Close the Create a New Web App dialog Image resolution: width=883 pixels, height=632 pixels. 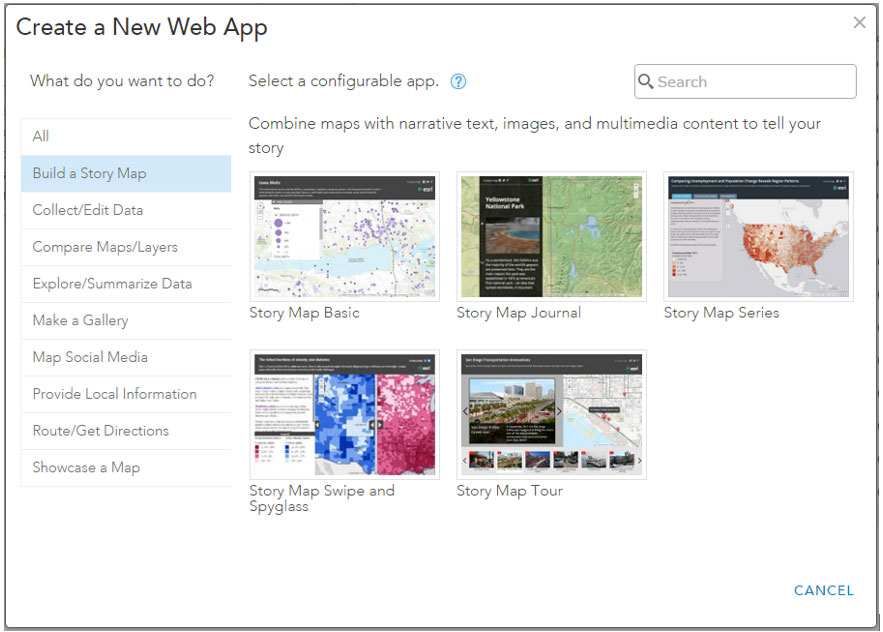click(859, 23)
